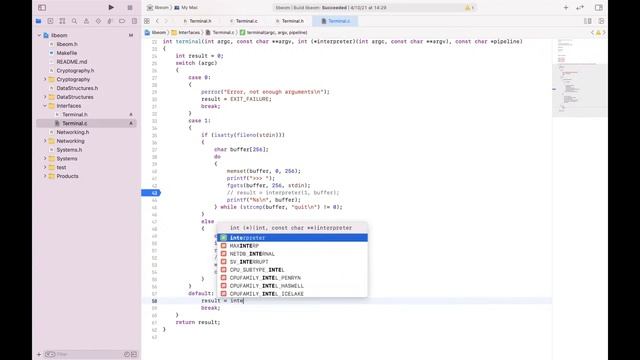The height and width of the screenshot is (360, 640).
Task: Switch to the inactive Terminal.c tab
Action: click(x=244, y=21)
